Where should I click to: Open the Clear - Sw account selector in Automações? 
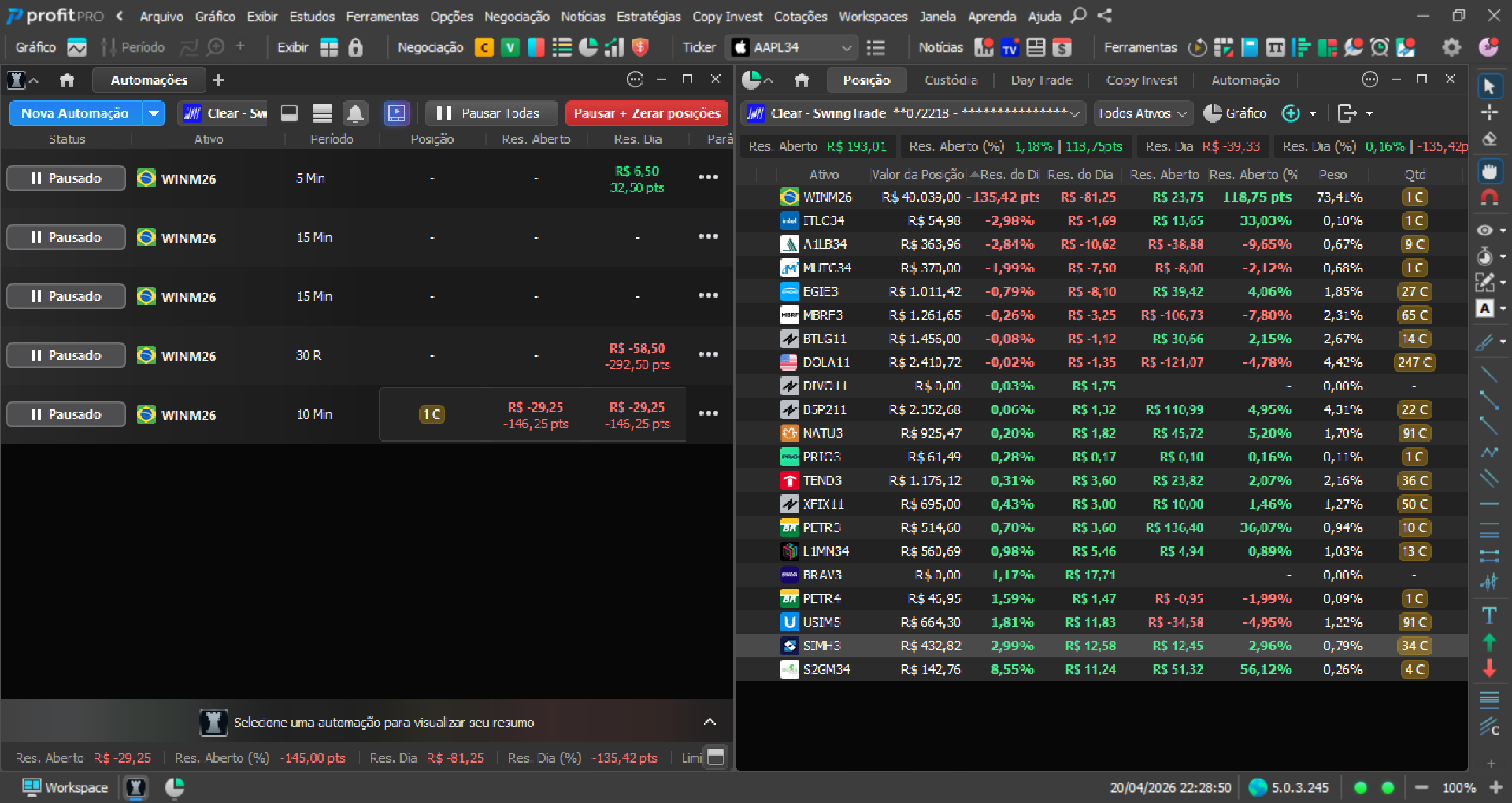[x=225, y=113]
